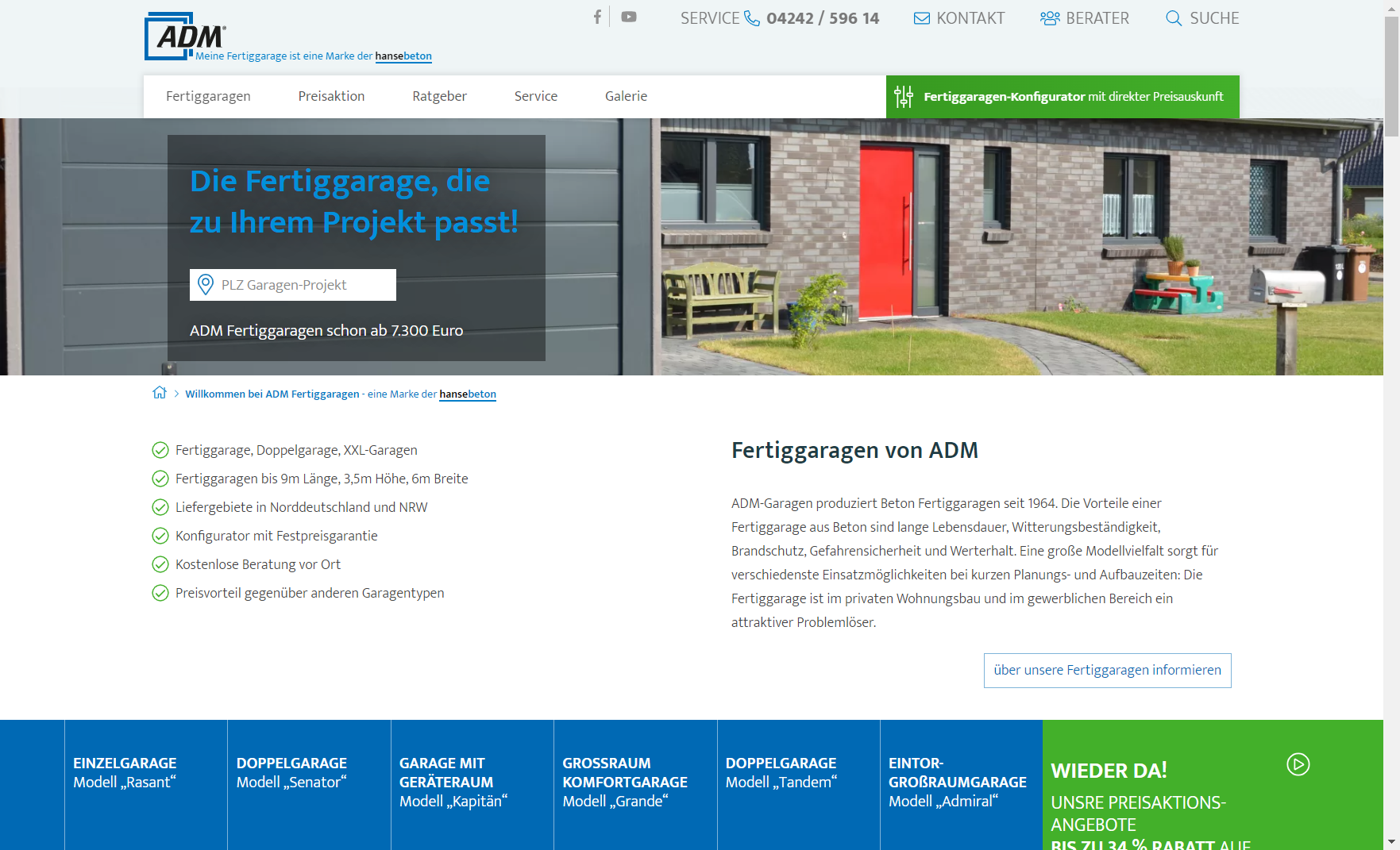Click checkmark icon beside Liefergebiete in Norddeutschland

coord(160,508)
